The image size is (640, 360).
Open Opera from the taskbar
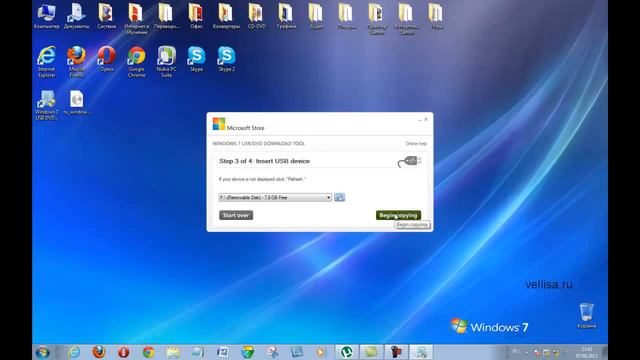[x=123, y=352]
